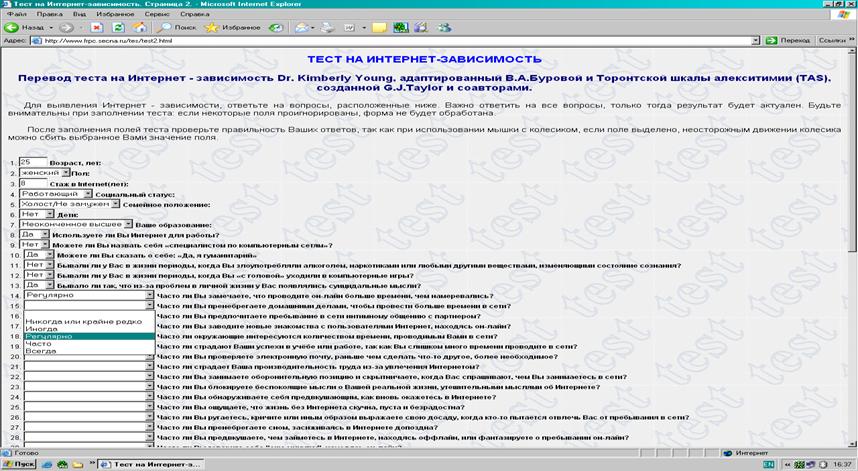This screenshot has width=858, height=471.
Task: Click Internet Explorer quick launch icon in taskbar
Action: click(48, 464)
